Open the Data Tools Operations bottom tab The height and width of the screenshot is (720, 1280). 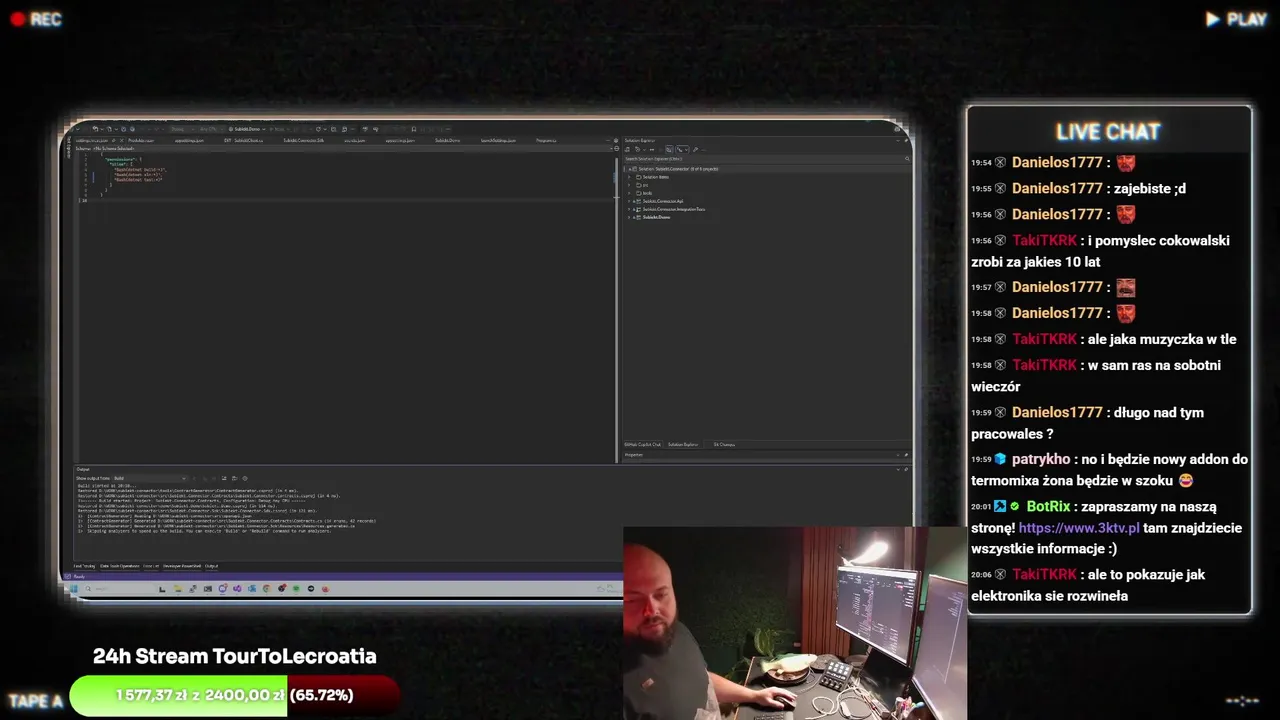tap(120, 566)
